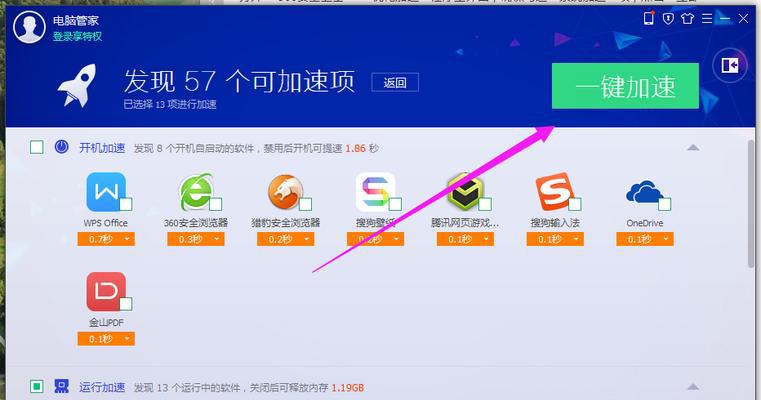
Task: Click the 登录享特权 link
Action: 77,36
